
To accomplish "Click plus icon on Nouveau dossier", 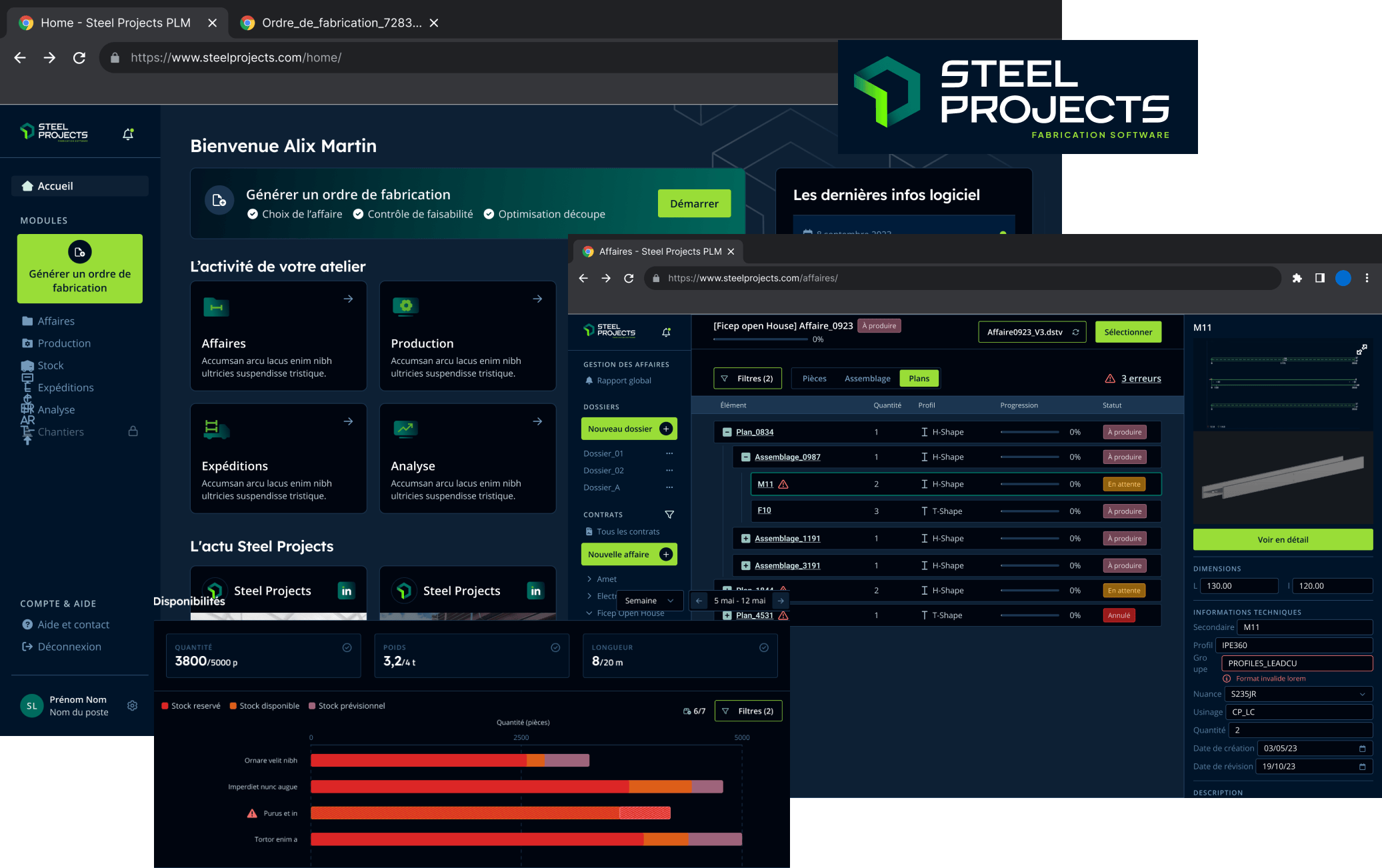I will (x=665, y=429).
